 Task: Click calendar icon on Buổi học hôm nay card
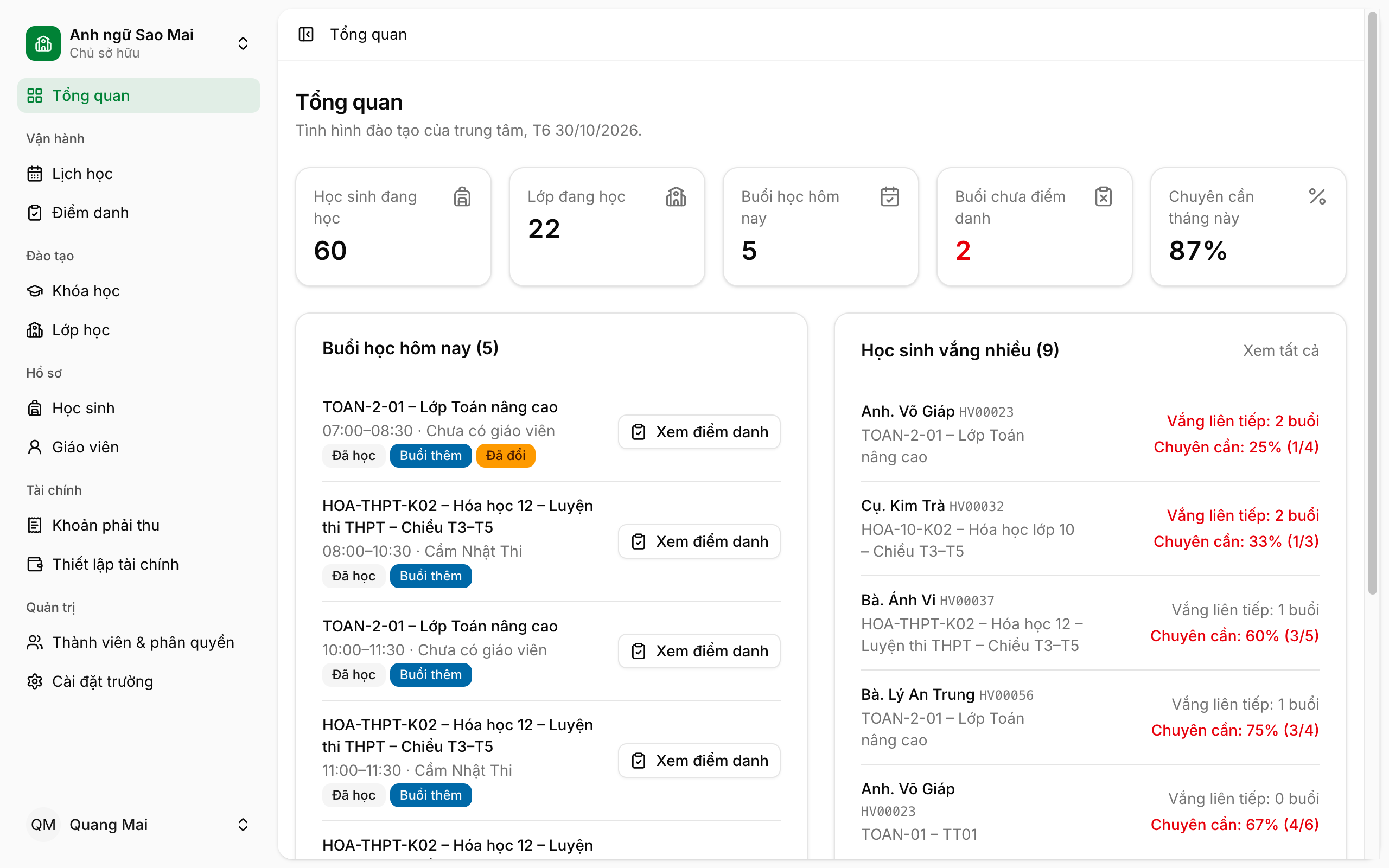890,197
